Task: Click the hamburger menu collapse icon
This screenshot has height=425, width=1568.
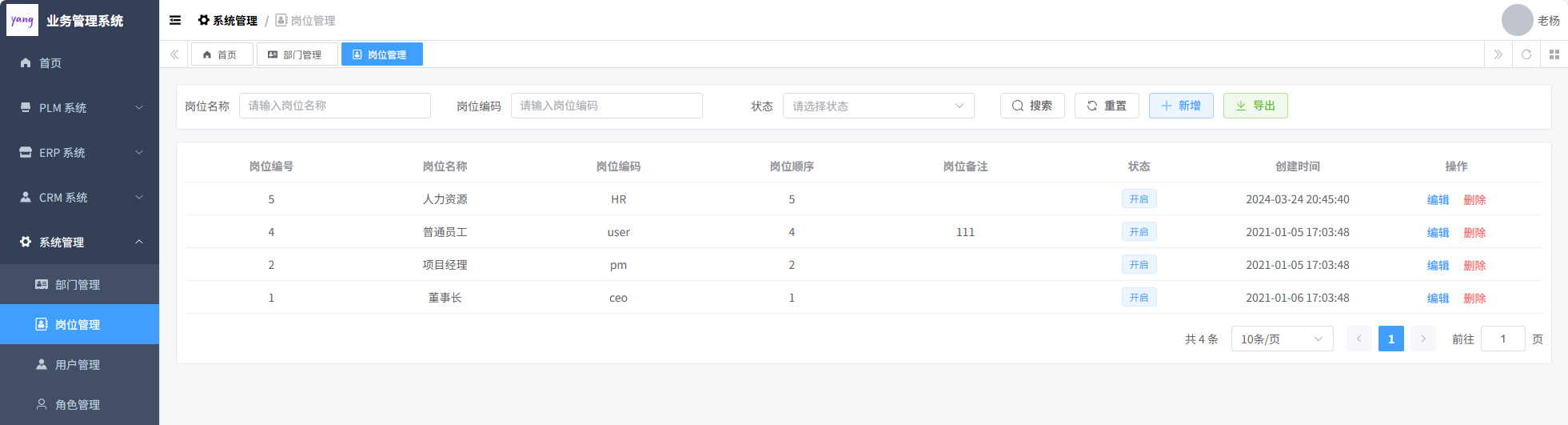Action: tap(175, 21)
